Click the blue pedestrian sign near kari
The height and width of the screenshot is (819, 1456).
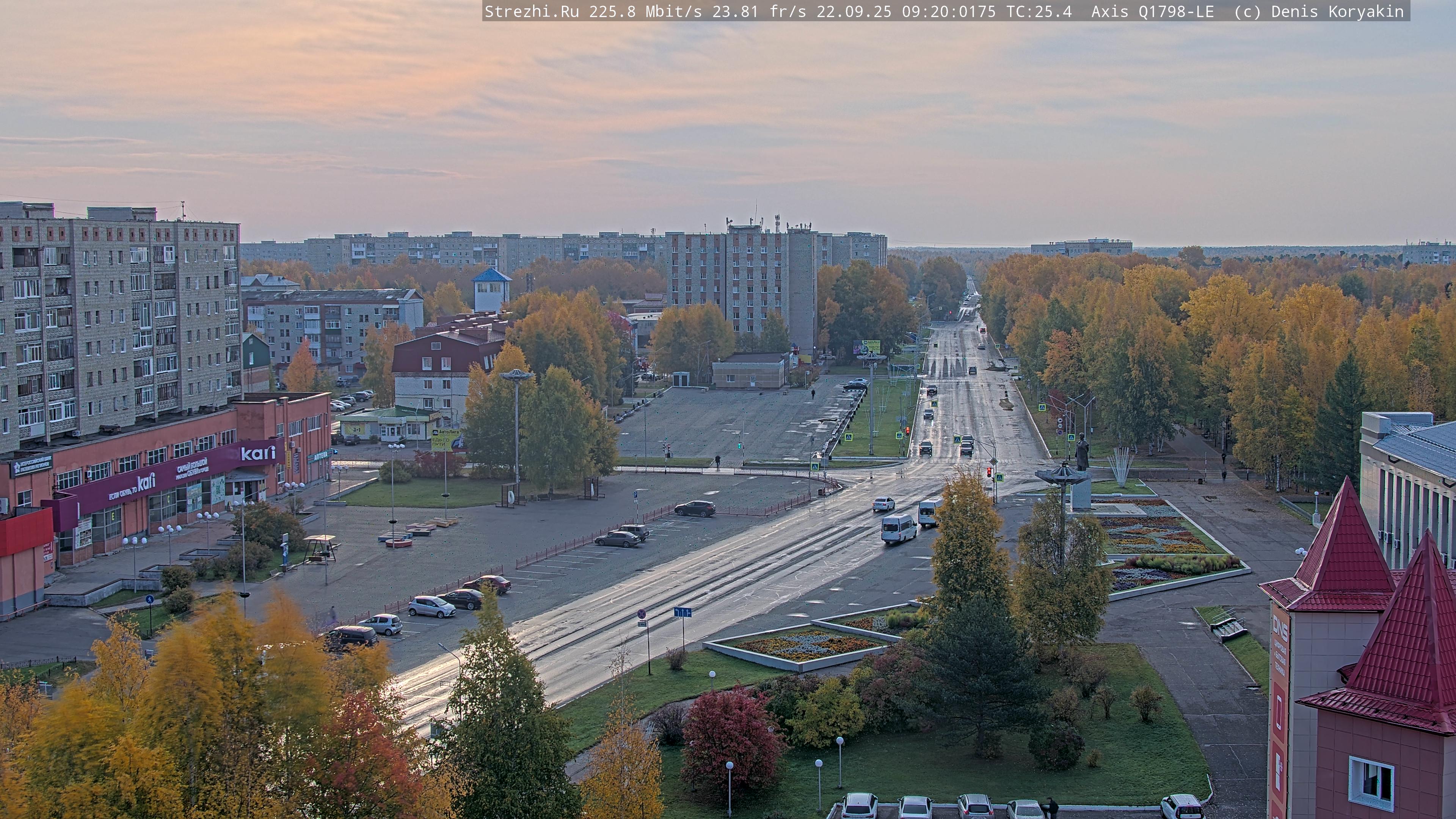(x=149, y=599)
